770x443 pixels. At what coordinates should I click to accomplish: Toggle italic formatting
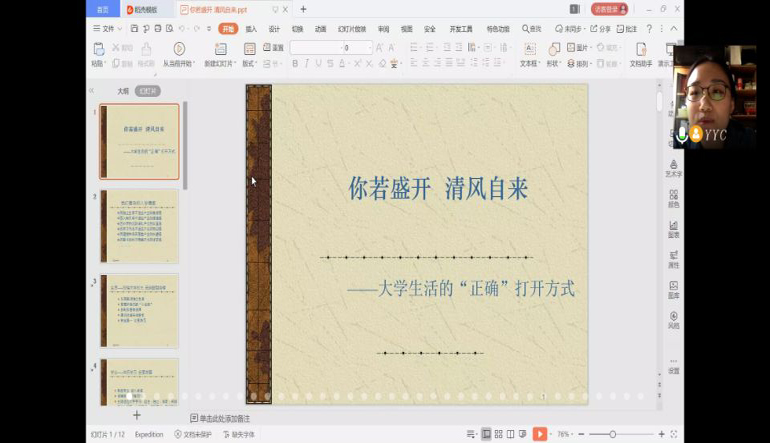(307, 63)
